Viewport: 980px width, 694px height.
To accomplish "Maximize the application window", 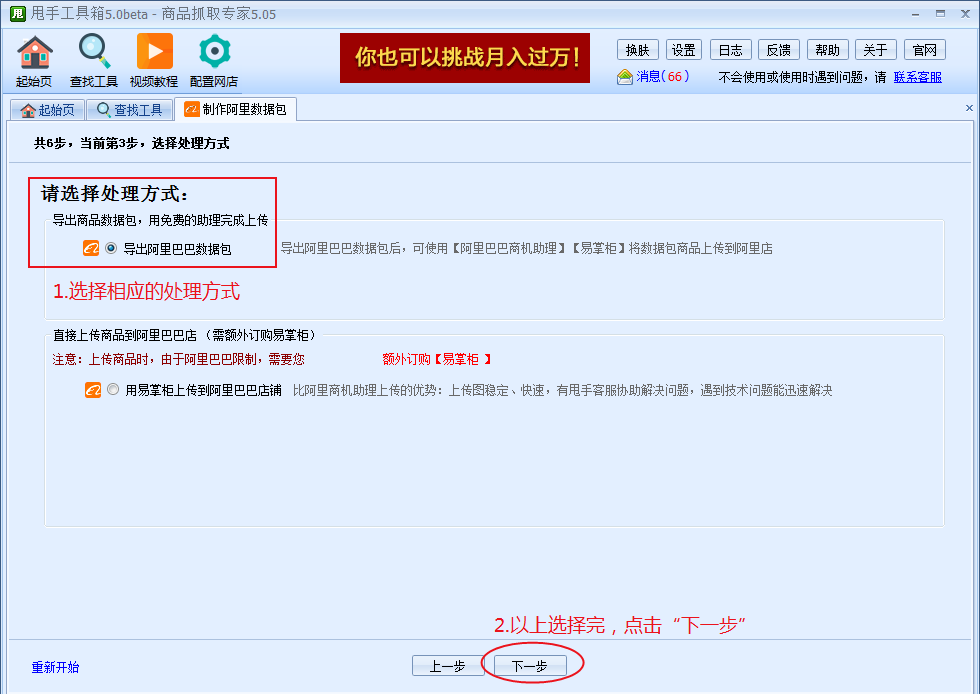I will coord(941,14).
